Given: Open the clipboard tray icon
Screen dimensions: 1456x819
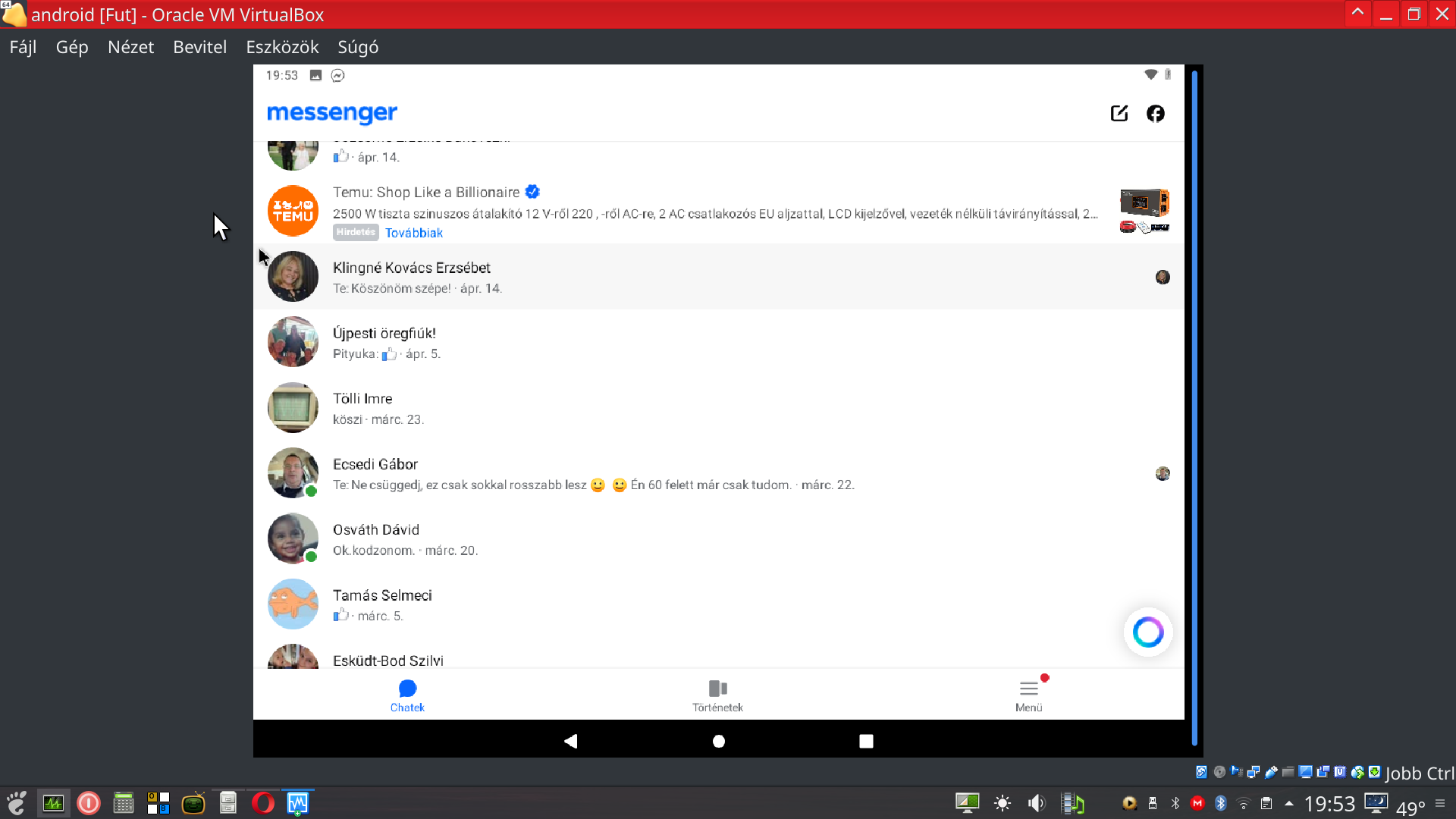Looking at the screenshot, I should tap(1266, 803).
